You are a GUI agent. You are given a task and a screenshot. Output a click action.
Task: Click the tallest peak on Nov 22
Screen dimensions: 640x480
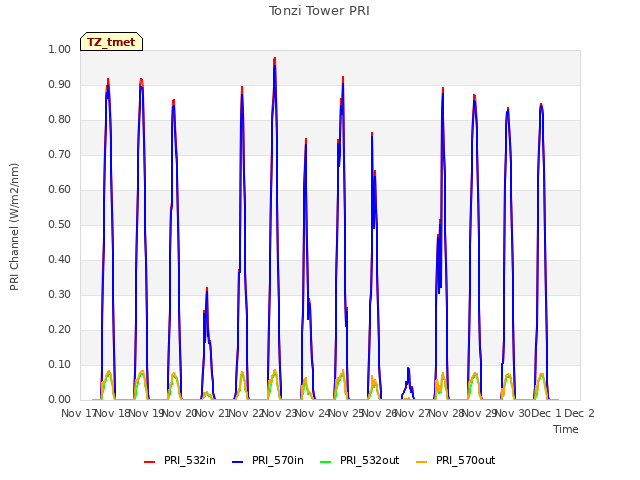coord(275,59)
